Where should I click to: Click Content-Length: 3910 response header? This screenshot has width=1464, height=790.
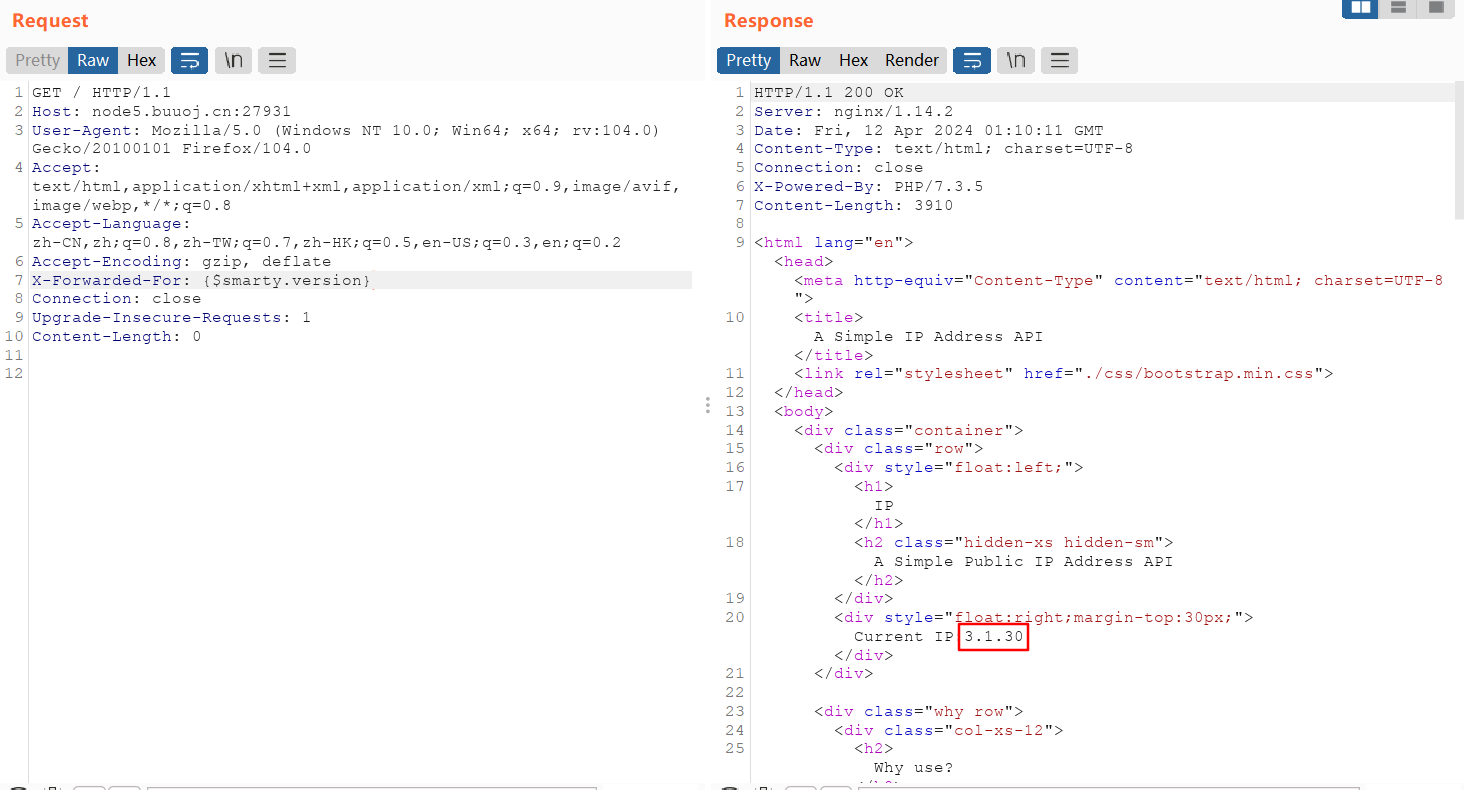click(853, 205)
